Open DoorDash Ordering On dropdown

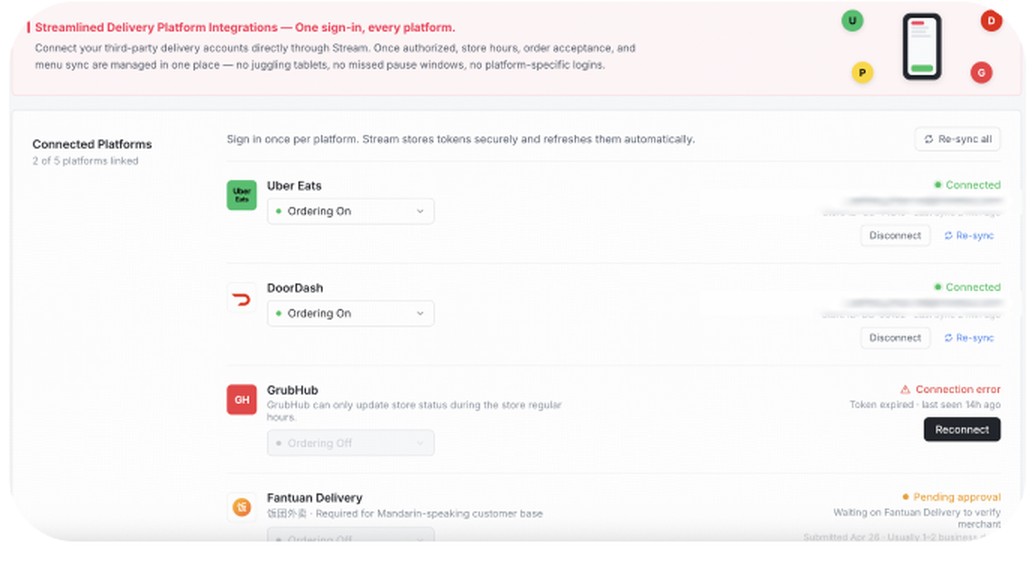tap(351, 314)
